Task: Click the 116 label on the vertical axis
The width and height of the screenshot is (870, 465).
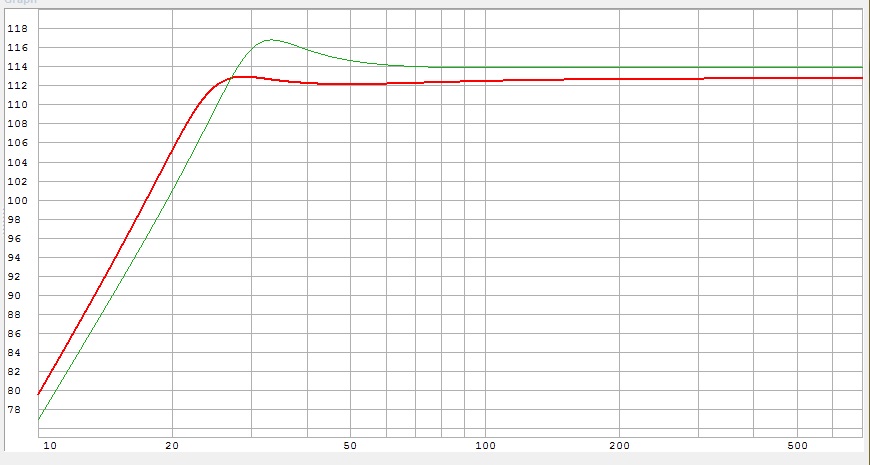Action: tap(18, 48)
